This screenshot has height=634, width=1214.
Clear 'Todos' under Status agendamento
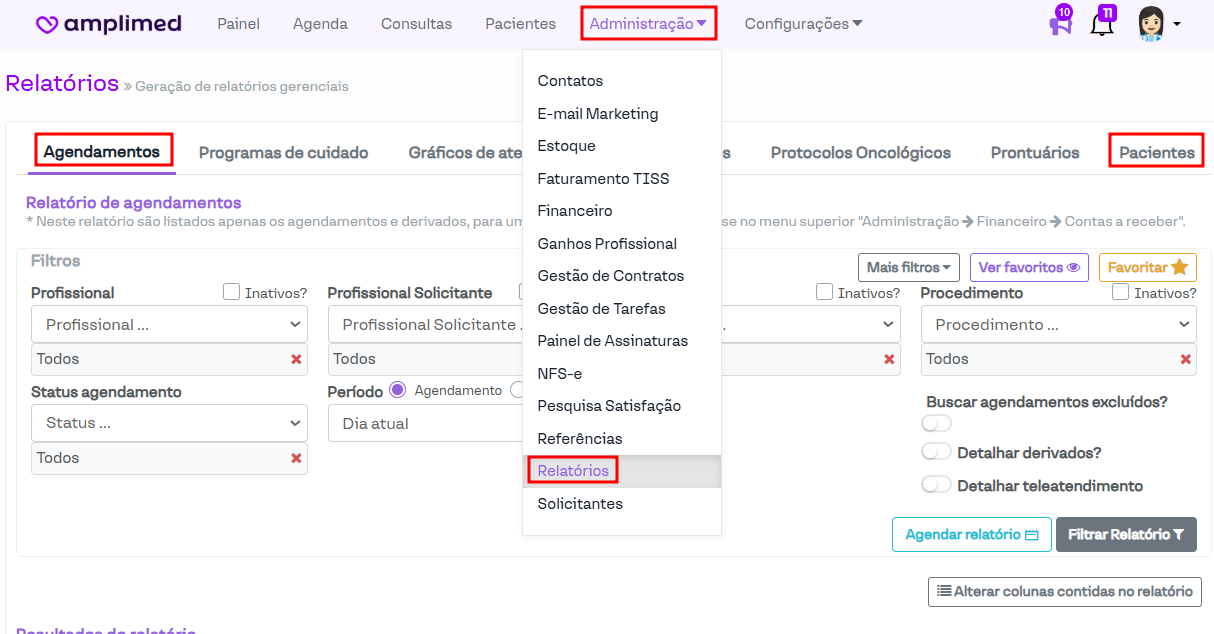tap(296, 458)
